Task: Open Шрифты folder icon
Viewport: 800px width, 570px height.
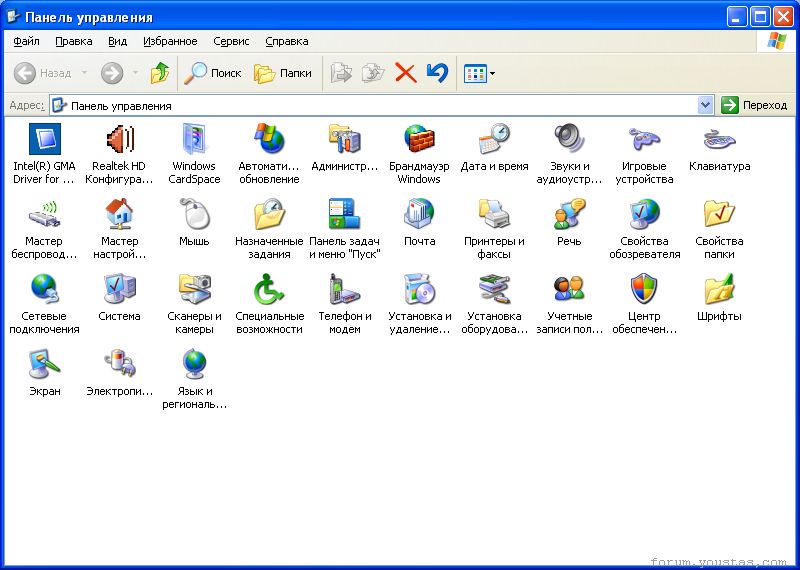Action: pyautogui.click(x=719, y=289)
